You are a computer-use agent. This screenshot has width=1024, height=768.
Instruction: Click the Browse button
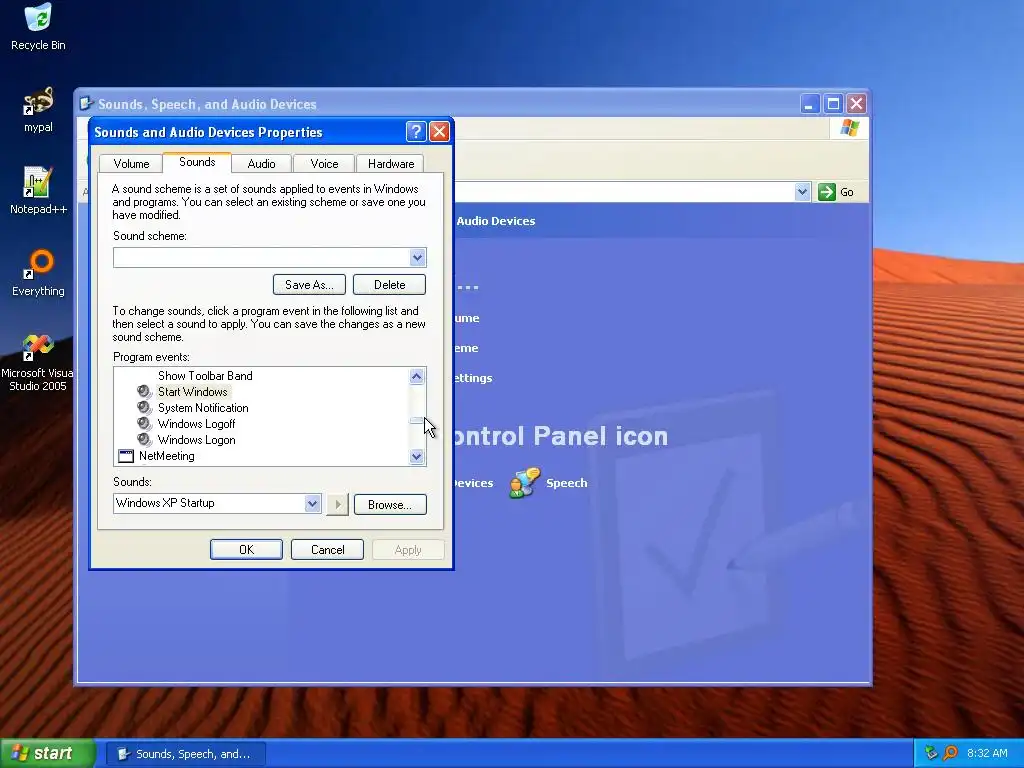pos(390,505)
